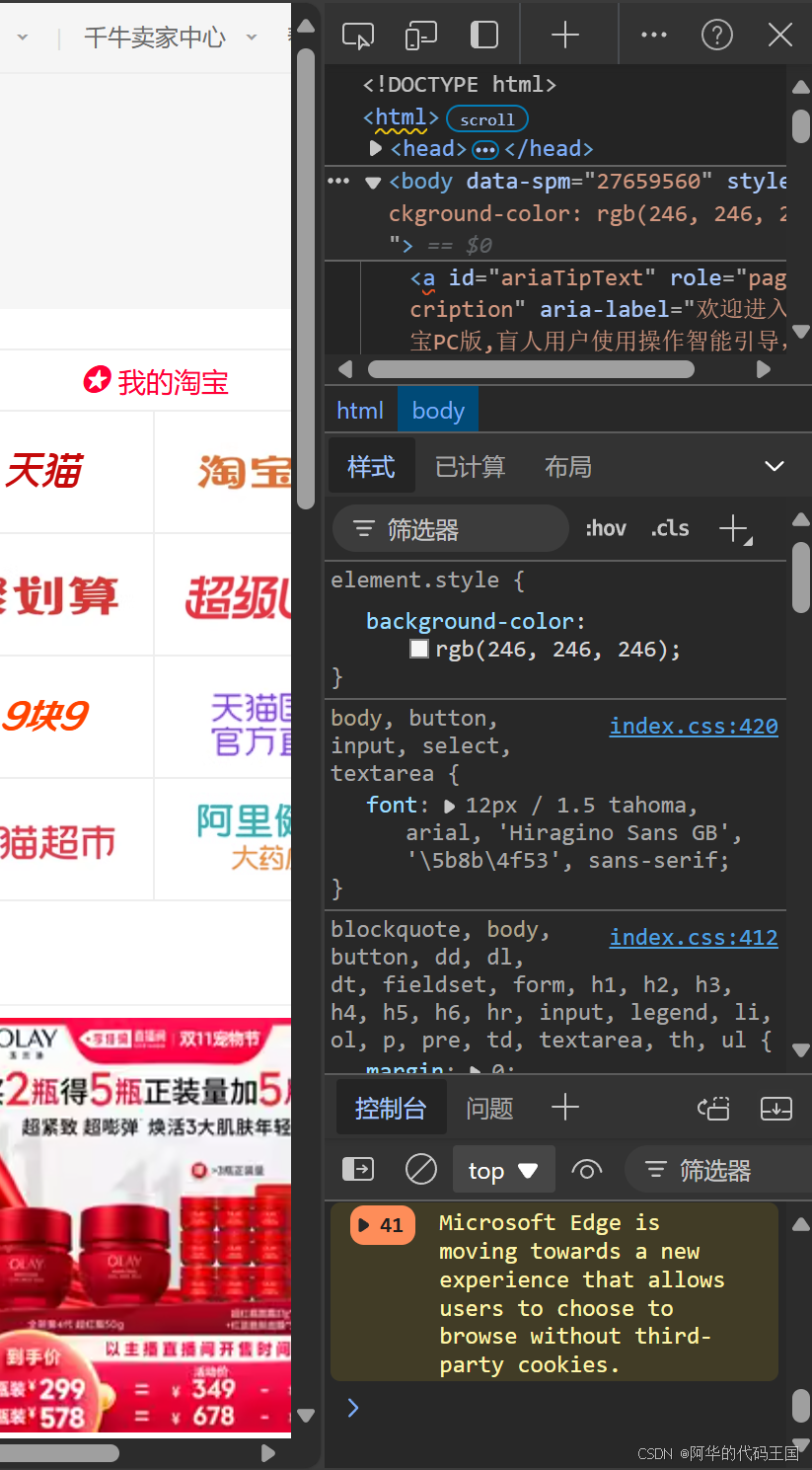The height and width of the screenshot is (1470, 812).
Task: Switch to the 样式 styles tab
Action: [371, 467]
